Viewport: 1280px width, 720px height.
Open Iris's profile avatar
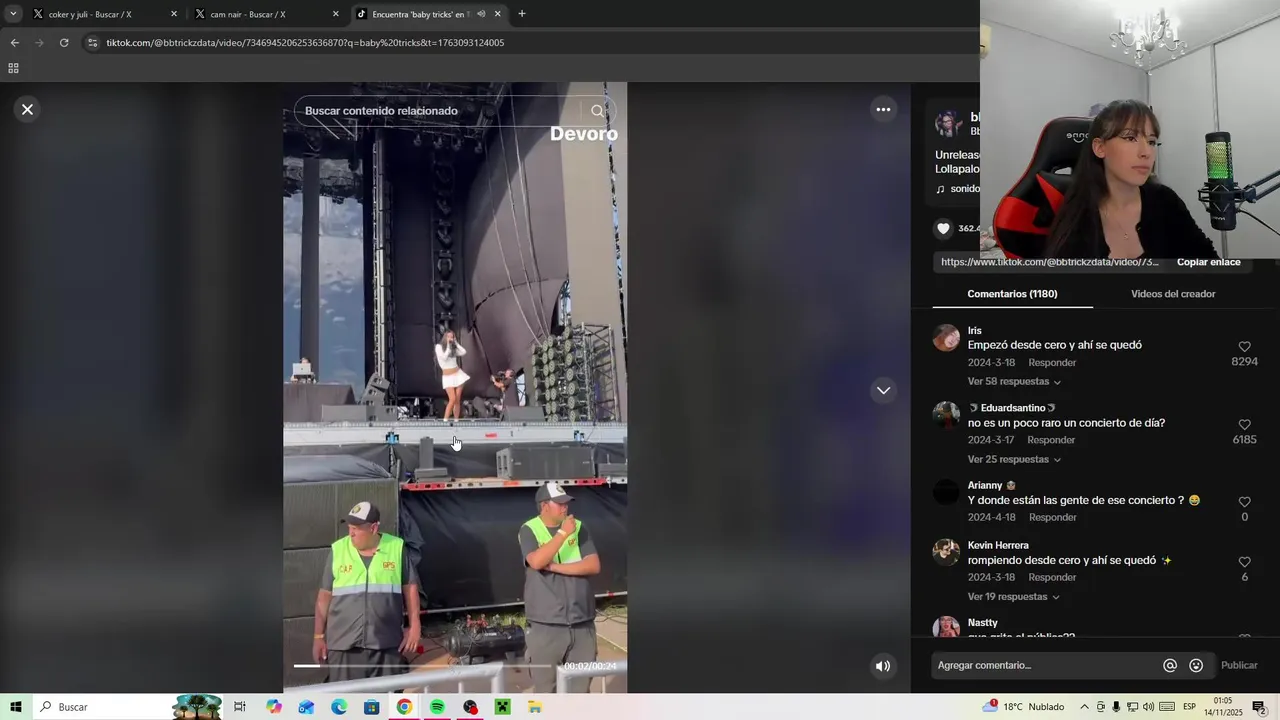[x=946, y=338]
